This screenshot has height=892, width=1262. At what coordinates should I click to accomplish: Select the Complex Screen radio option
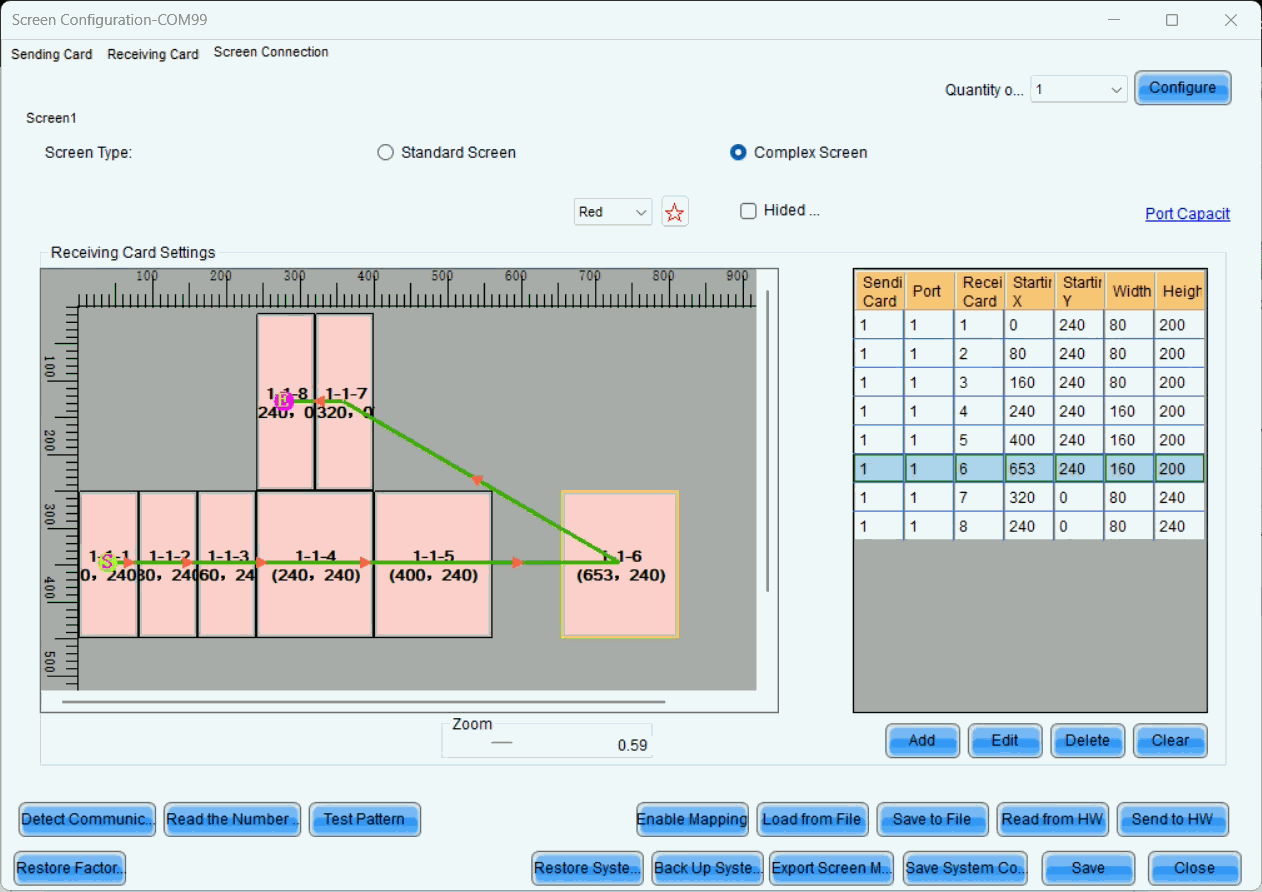click(738, 153)
